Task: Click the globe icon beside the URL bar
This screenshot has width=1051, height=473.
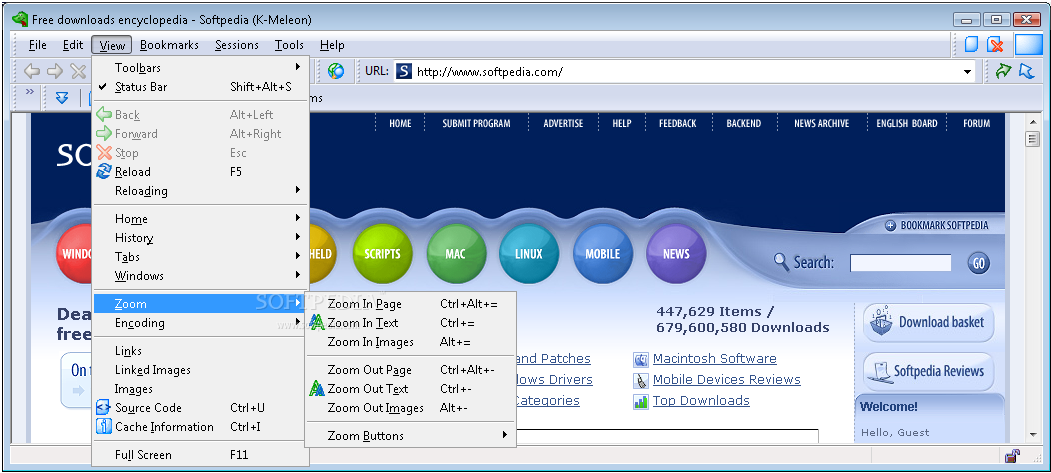Action: pyautogui.click(x=336, y=71)
